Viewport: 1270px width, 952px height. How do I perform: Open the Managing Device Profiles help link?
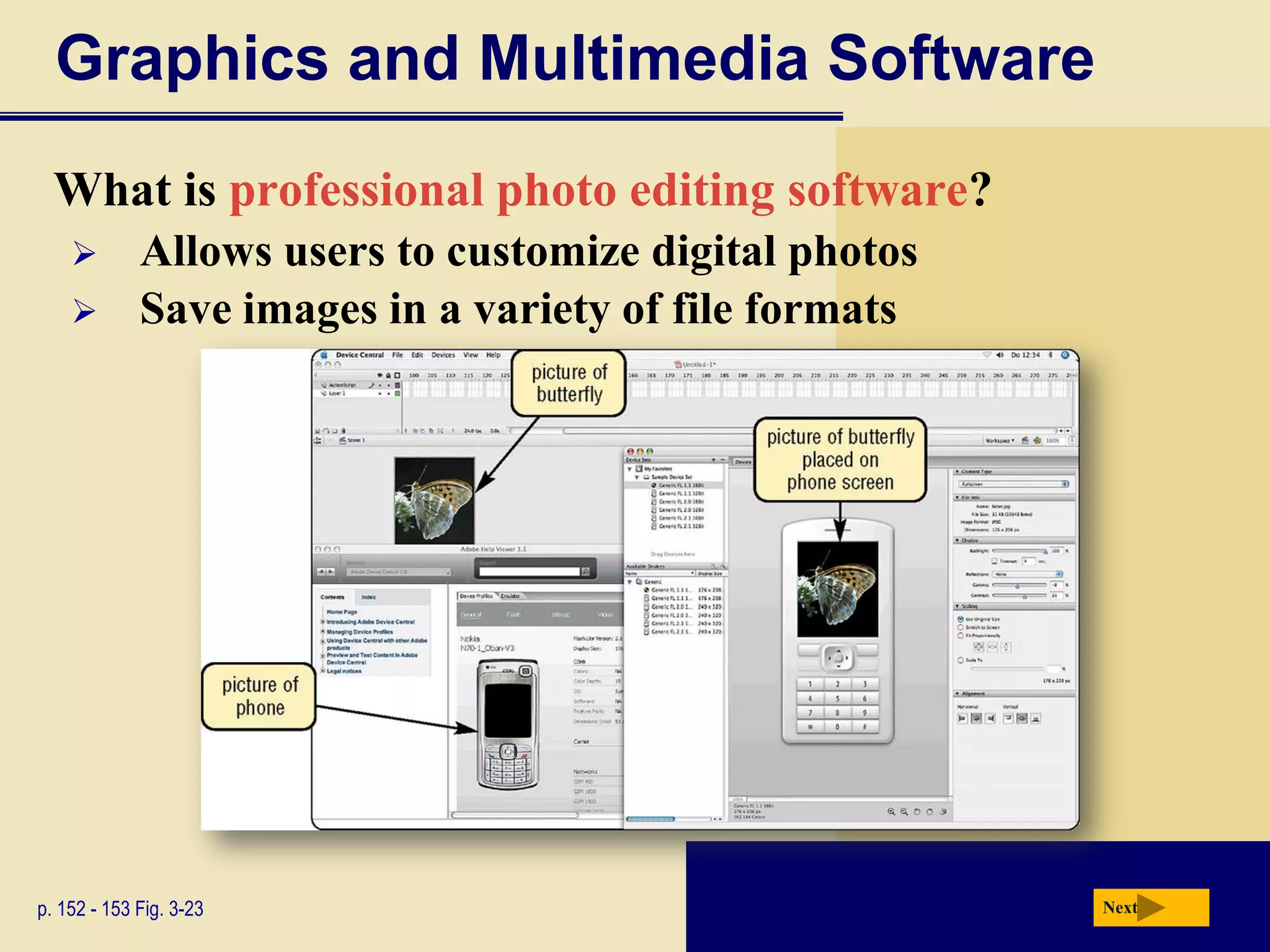coord(360,632)
